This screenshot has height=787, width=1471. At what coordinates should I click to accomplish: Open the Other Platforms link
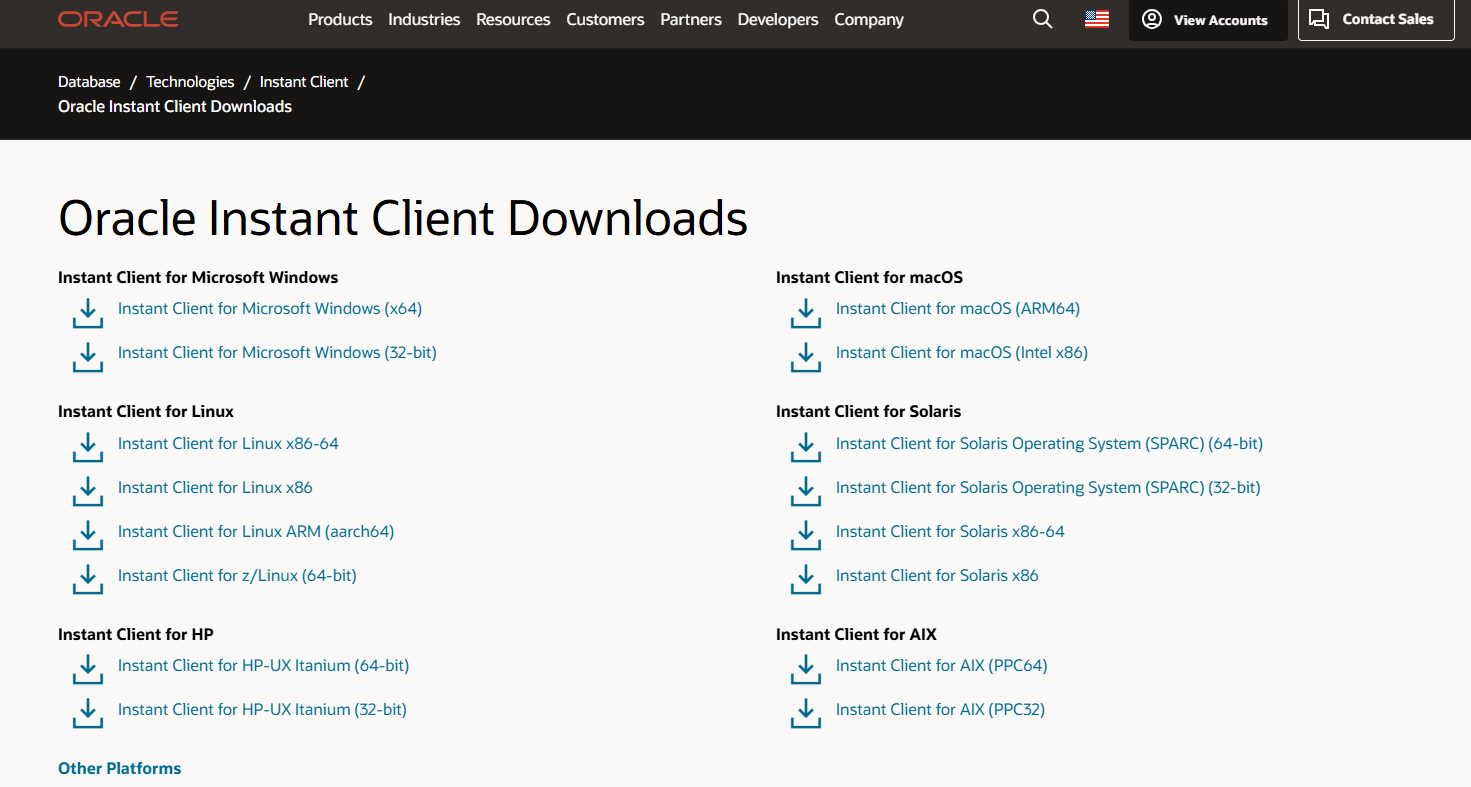click(120, 768)
